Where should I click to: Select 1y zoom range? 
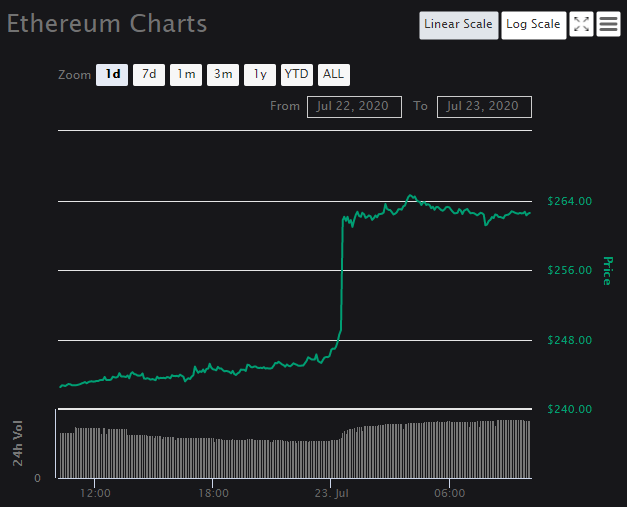260,75
